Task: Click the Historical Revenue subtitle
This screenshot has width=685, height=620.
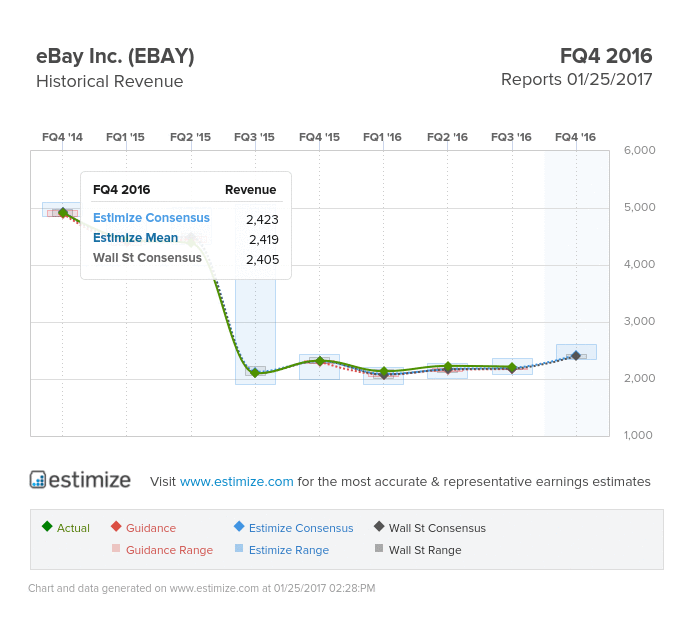Action: pos(110,81)
